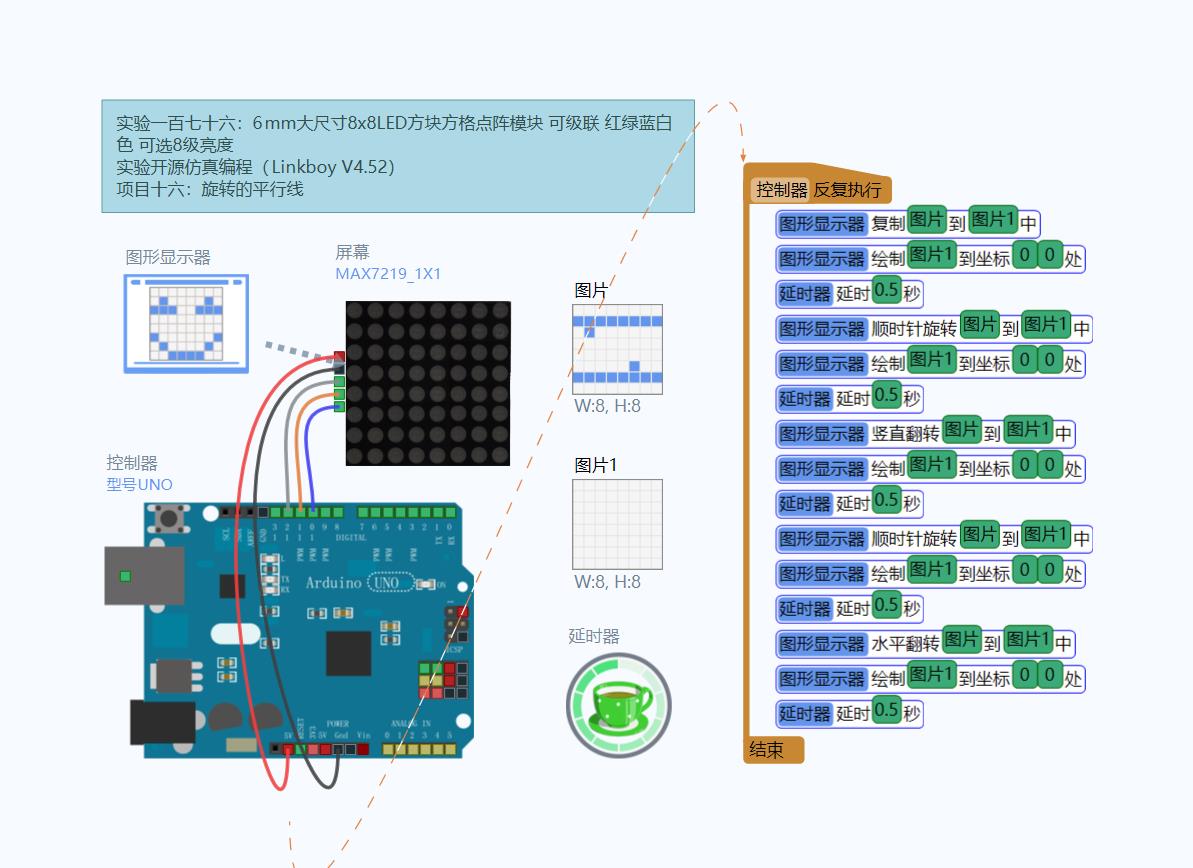Select the last 延时 0.5 秒 block before 结束
Viewport: 1193px width, 868px height.
pos(849,713)
